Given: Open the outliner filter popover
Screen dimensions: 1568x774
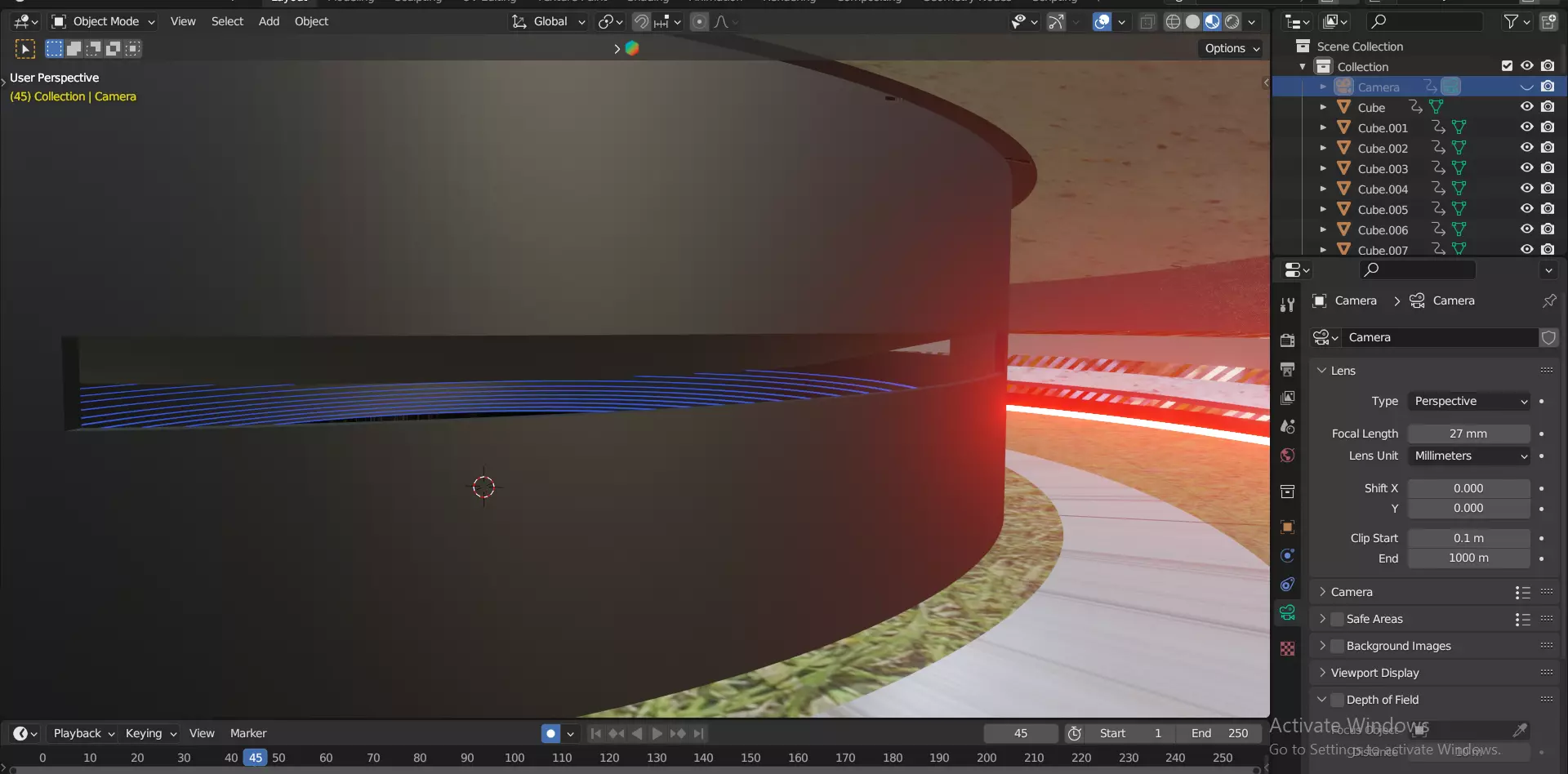Looking at the screenshot, I should click(1516, 22).
